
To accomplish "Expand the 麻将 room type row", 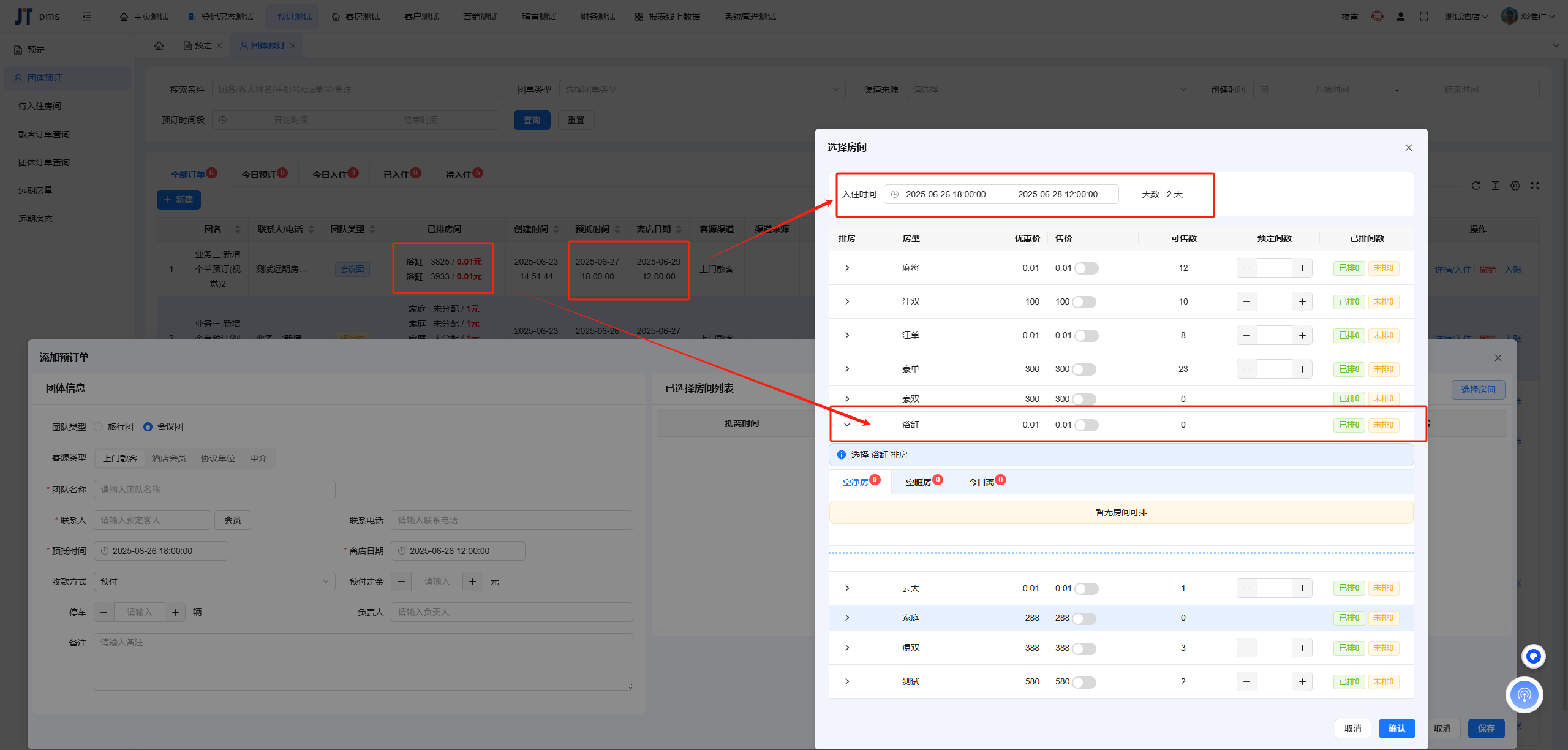I will tap(847, 268).
